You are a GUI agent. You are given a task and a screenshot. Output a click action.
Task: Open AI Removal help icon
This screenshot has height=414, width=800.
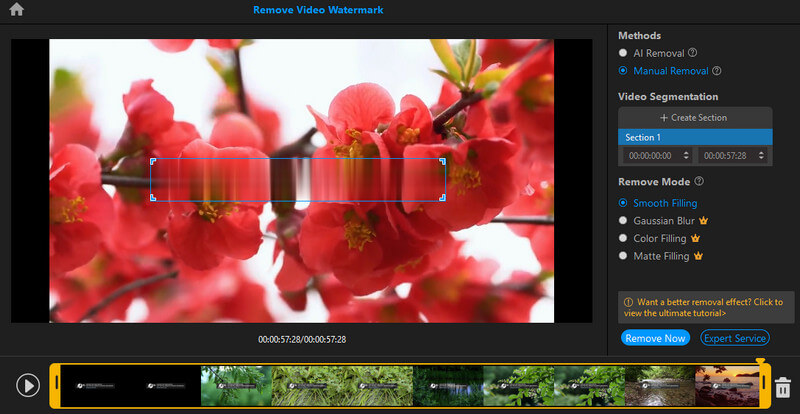[x=692, y=53]
